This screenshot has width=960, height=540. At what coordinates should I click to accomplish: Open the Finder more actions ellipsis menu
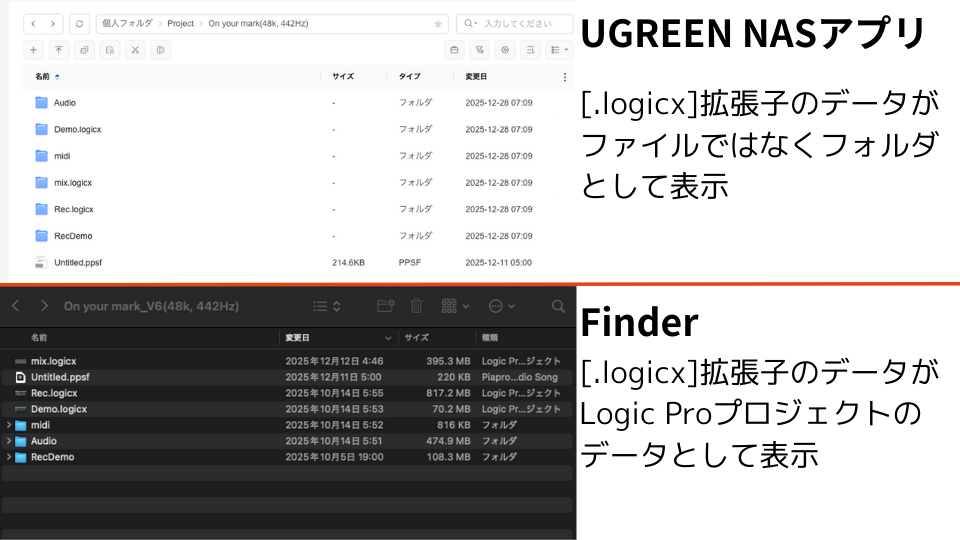501,306
